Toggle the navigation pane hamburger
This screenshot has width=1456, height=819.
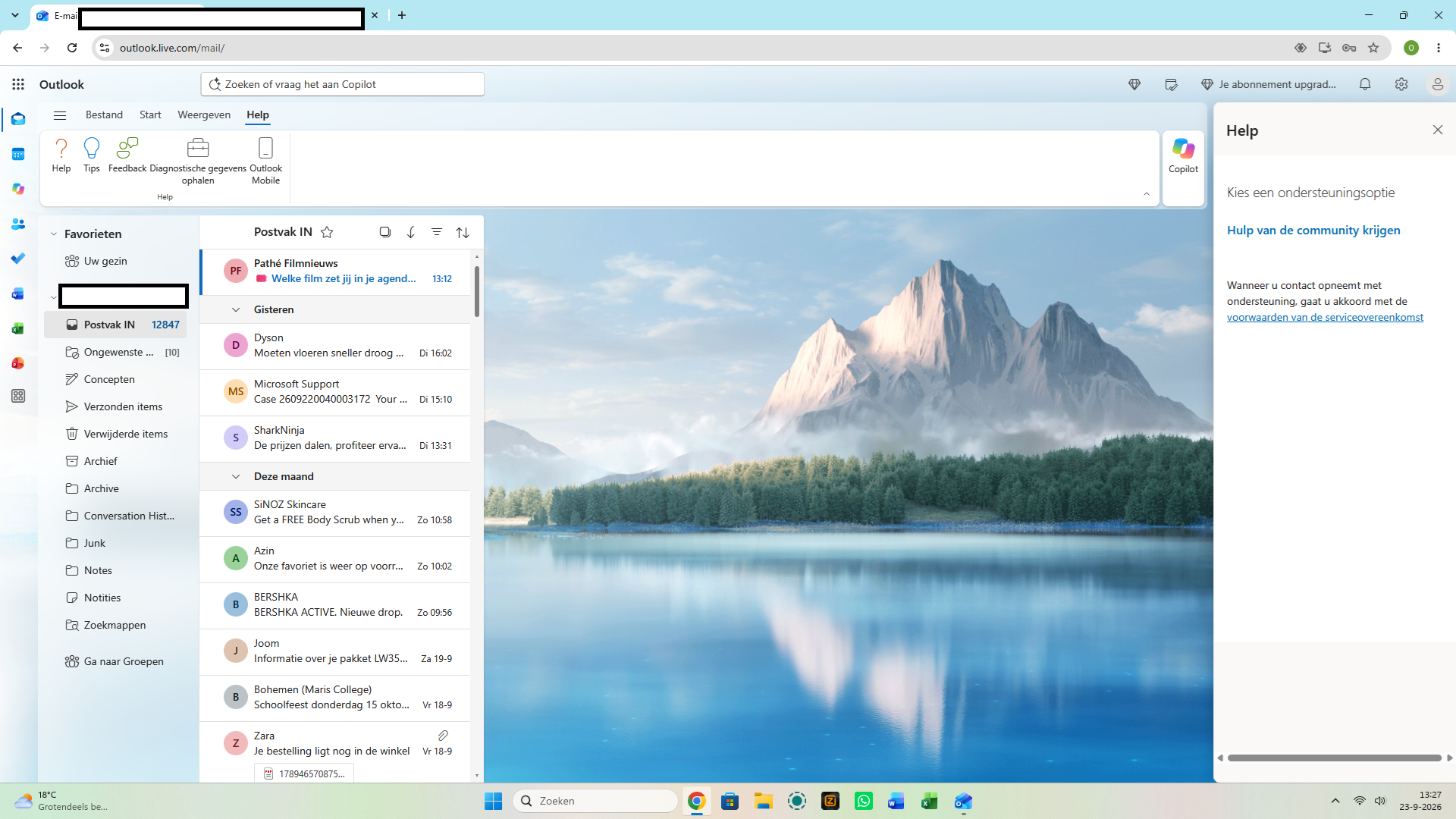(60, 115)
